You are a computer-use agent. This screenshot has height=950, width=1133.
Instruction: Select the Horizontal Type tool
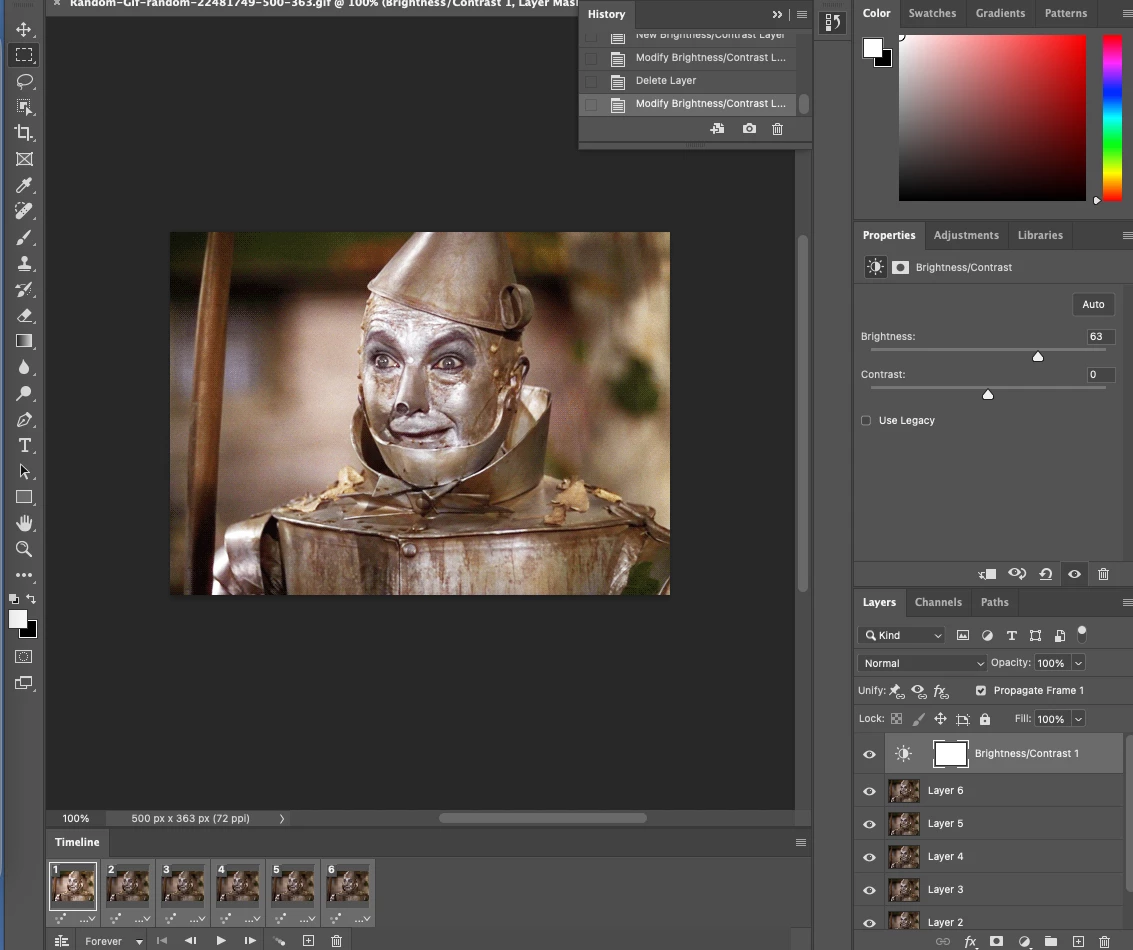(x=24, y=445)
